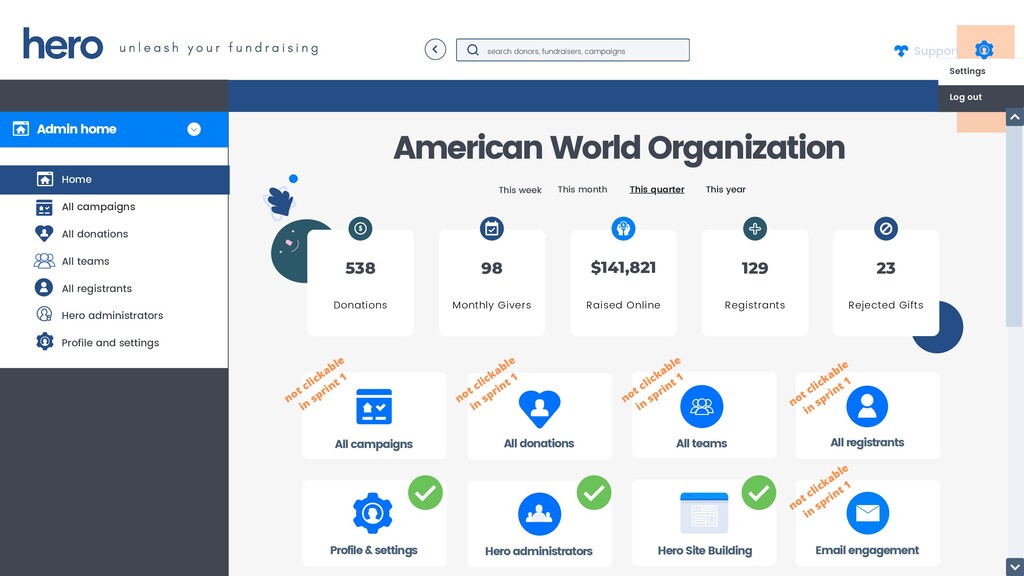The height and width of the screenshot is (576, 1024).
Task: Click the All teams sidebar icon
Action: click(44, 261)
